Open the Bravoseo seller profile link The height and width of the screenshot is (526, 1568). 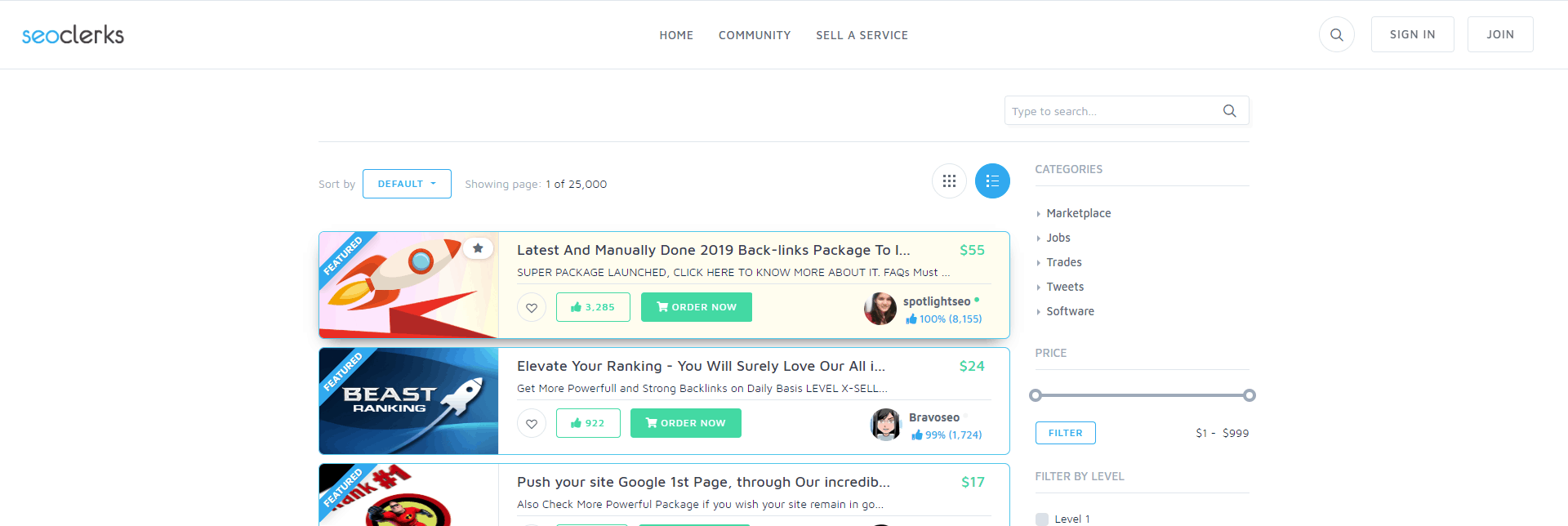coord(934,417)
